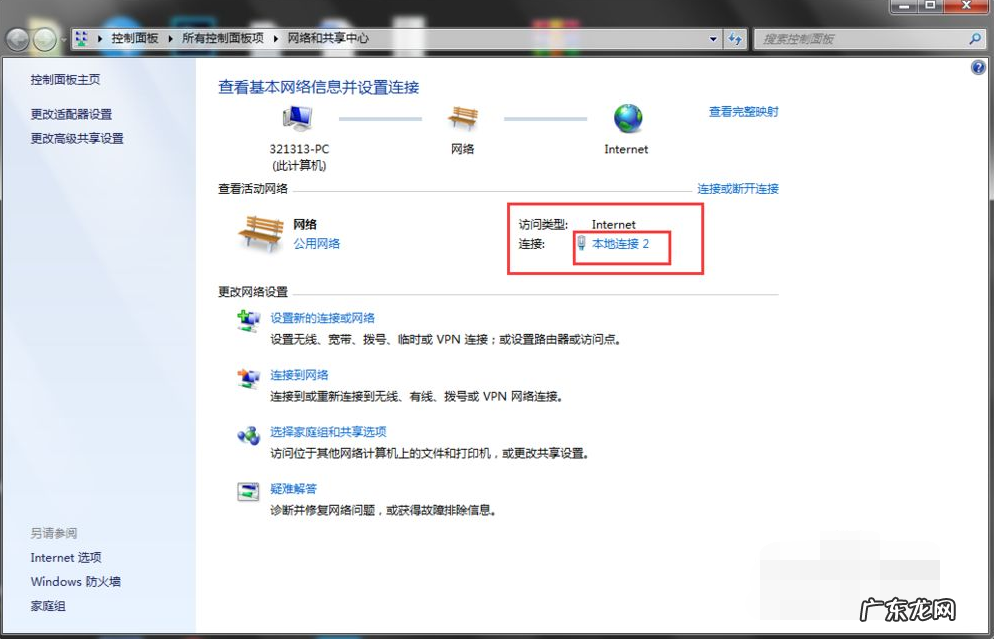
Task: Navigate to 控制面板 in the breadcrumb bar
Action: tap(133, 39)
